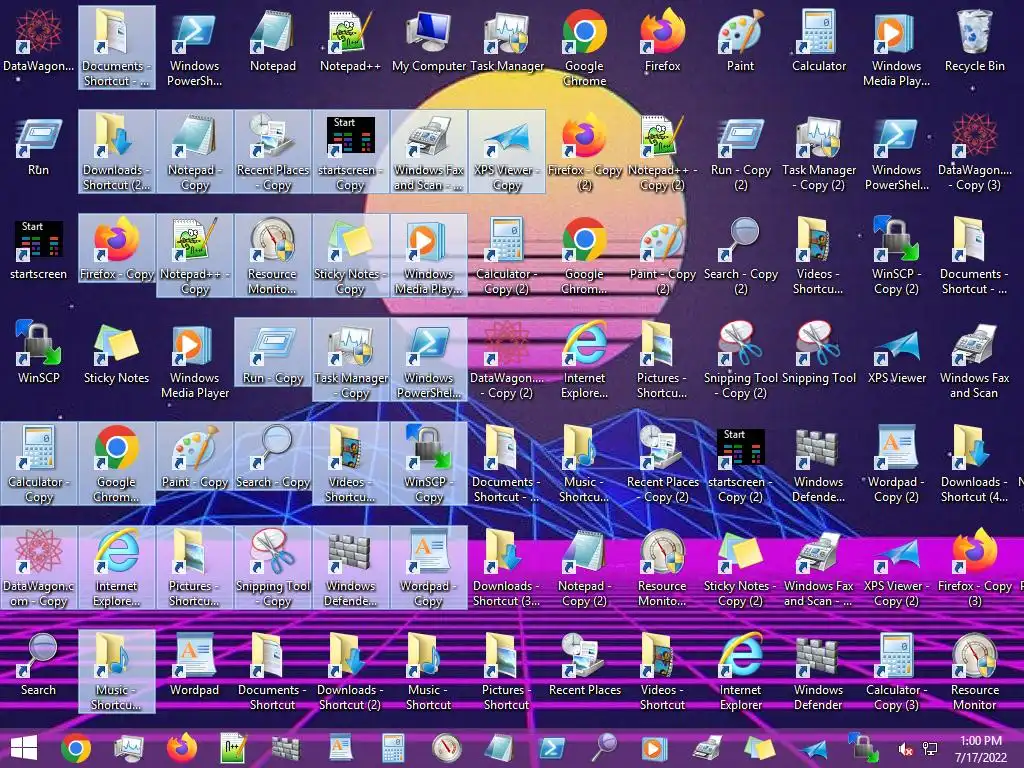Select the Paint - Copy (2) desktop icon
Screen dimensions: 1024x768
pyautogui.click(x=662, y=257)
